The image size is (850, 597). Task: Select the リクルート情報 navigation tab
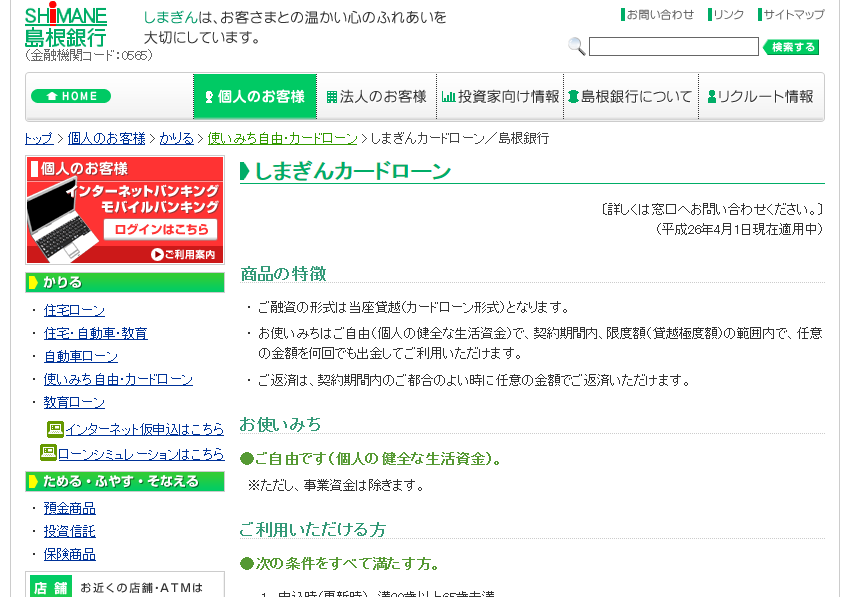point(761,97)
